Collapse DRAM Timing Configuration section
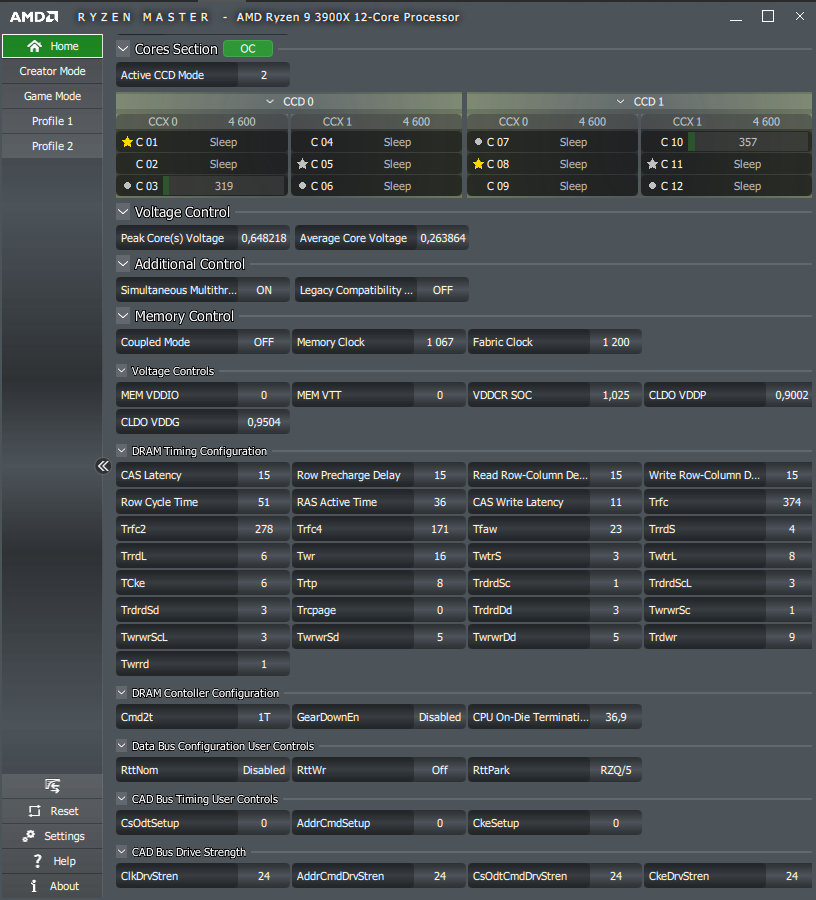816x900 pixels. pos(122,451)
